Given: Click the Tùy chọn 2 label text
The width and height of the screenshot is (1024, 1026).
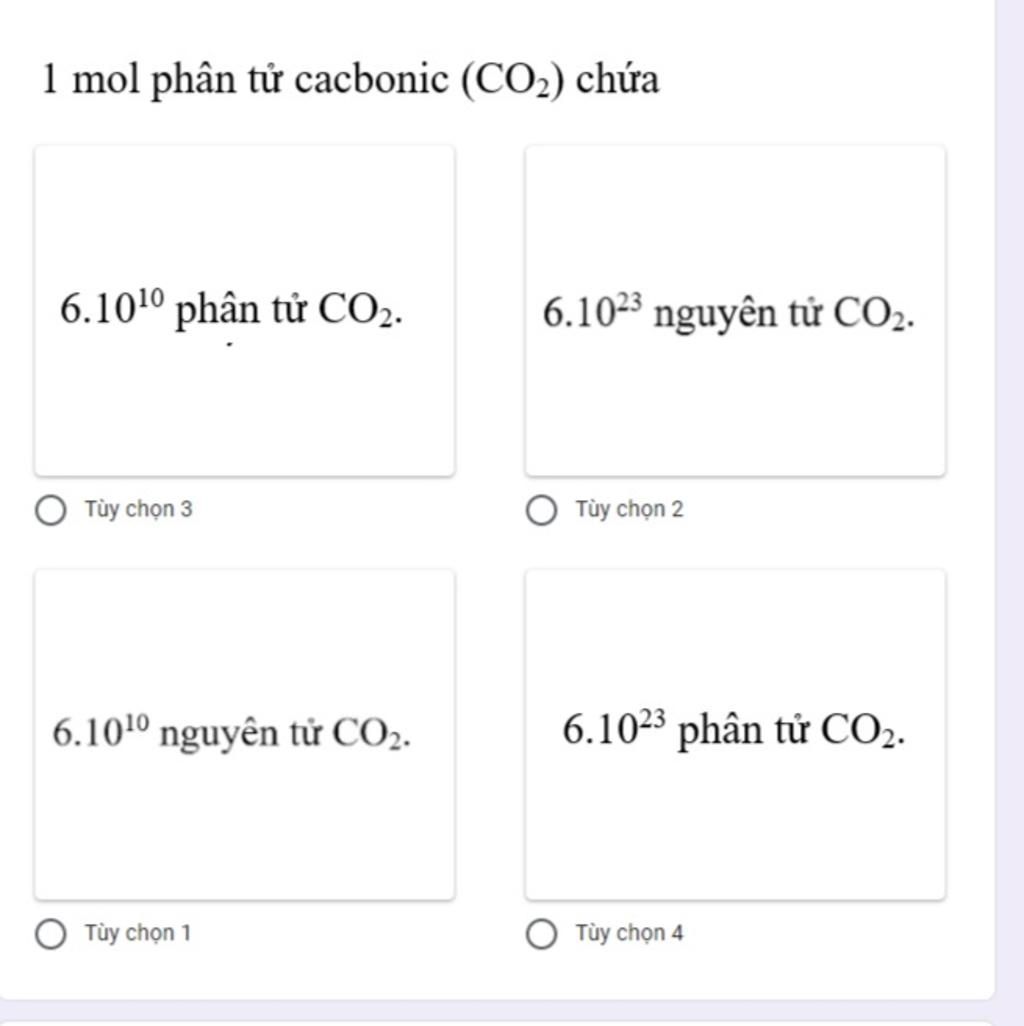Looking at the screenshot, I should pyautogui.click(x=629, y=509).
